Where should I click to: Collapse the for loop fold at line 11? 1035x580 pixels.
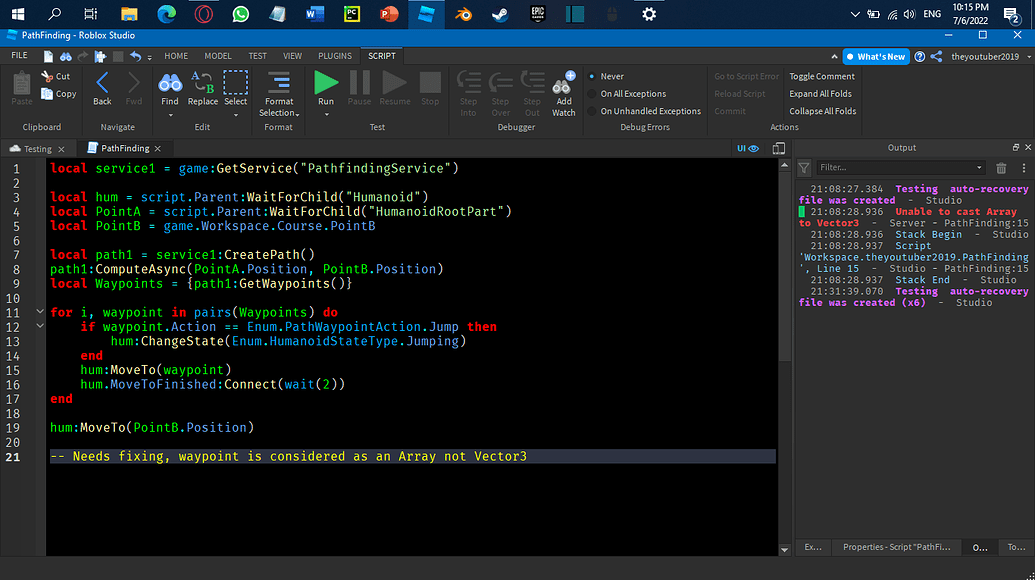click(39, 312)
